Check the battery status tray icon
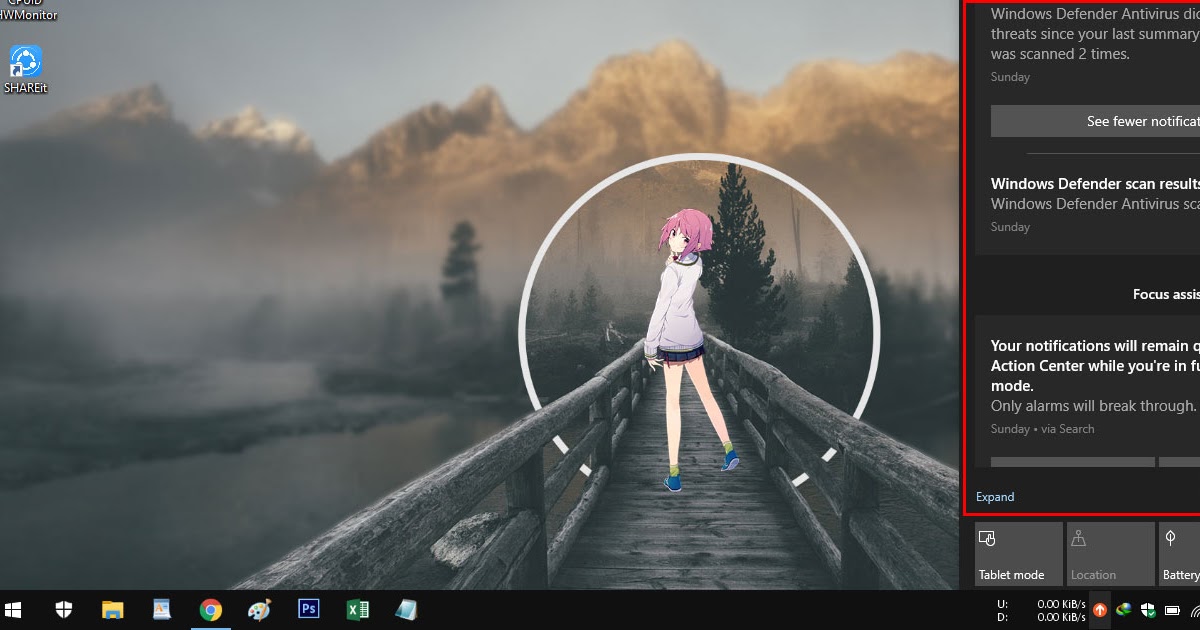This screenshot has height=630, width=1200. click(x=1172, y=609)
